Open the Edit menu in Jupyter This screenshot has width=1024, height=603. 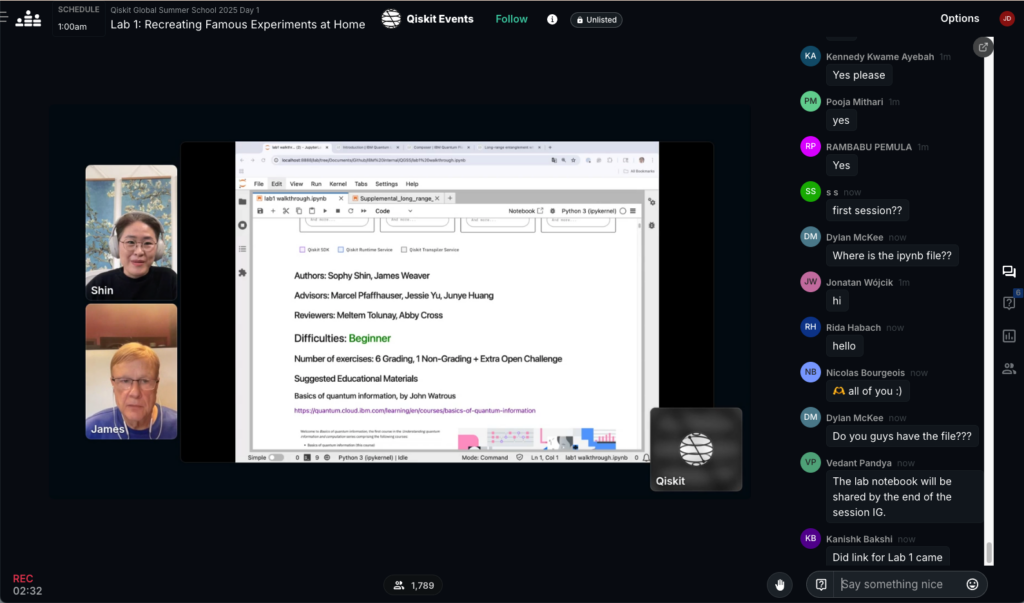pos(277,184)
